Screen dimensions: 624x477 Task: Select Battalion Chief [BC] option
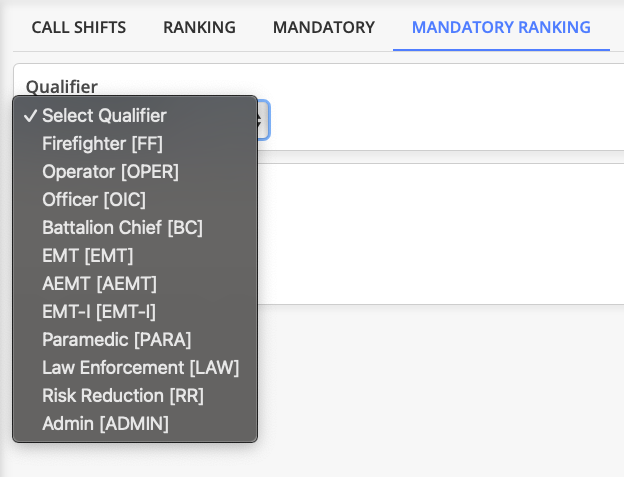[122, 228]
